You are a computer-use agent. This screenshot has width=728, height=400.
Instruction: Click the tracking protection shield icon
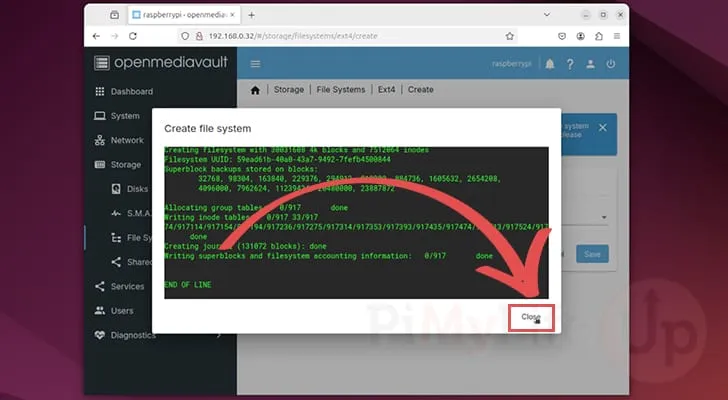[x=185, y=36]
